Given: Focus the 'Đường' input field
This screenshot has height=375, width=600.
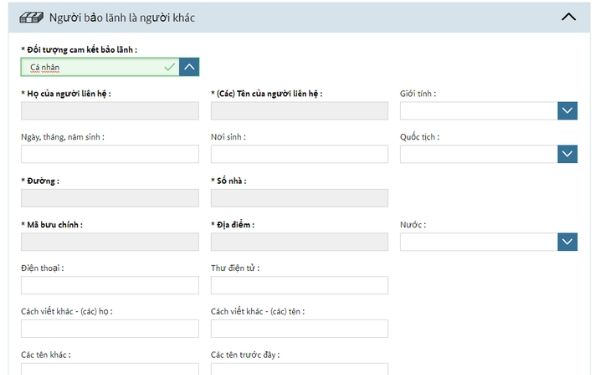Looking at the screenshot, I should (x=110, y=198).
